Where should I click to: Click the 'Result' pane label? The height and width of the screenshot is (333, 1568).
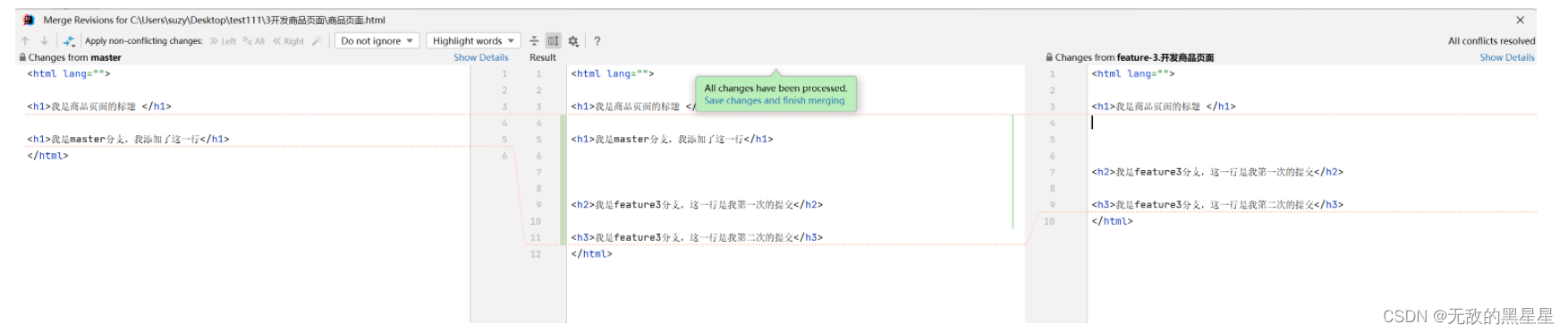pos(543,57)
